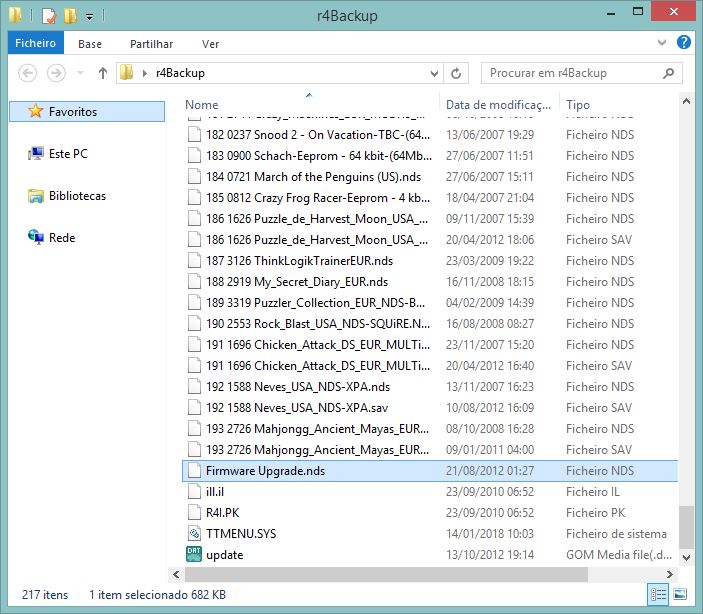Go up one folder level
Viewport: 703px width, 614px height.
pyautogui.click(x=103, y=73)
